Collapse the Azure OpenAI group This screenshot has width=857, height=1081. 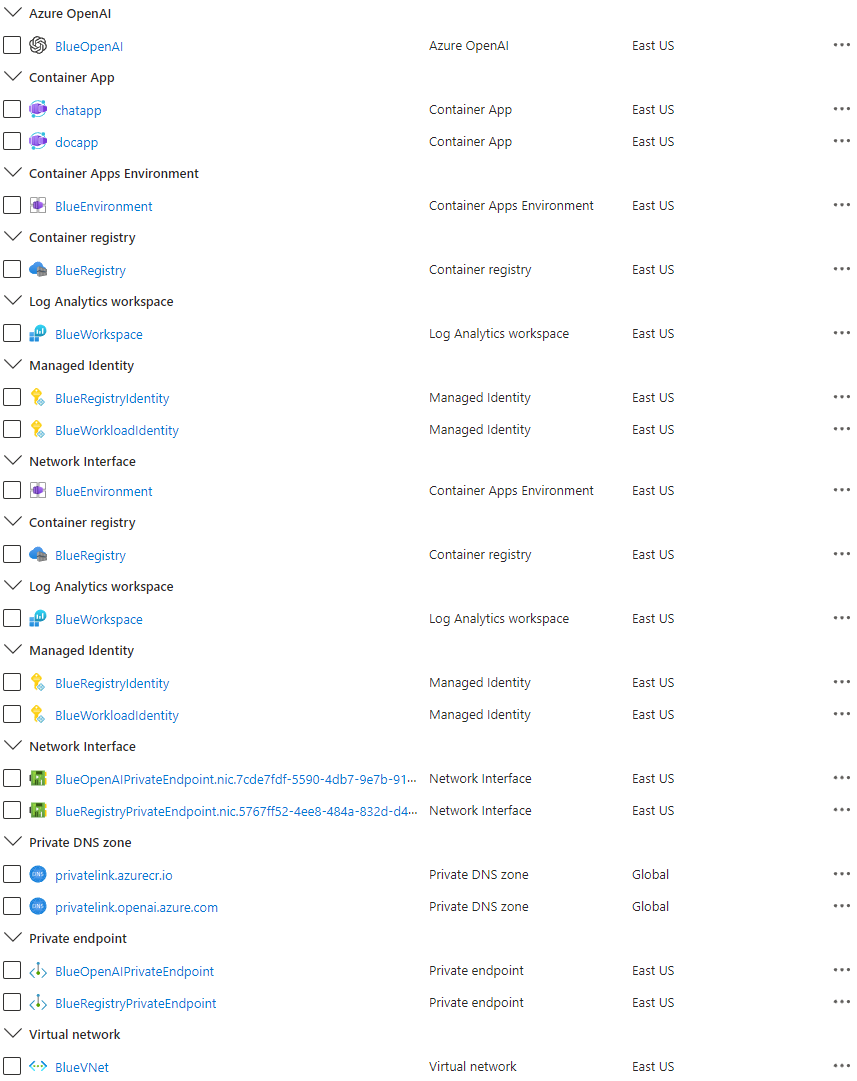12,12
